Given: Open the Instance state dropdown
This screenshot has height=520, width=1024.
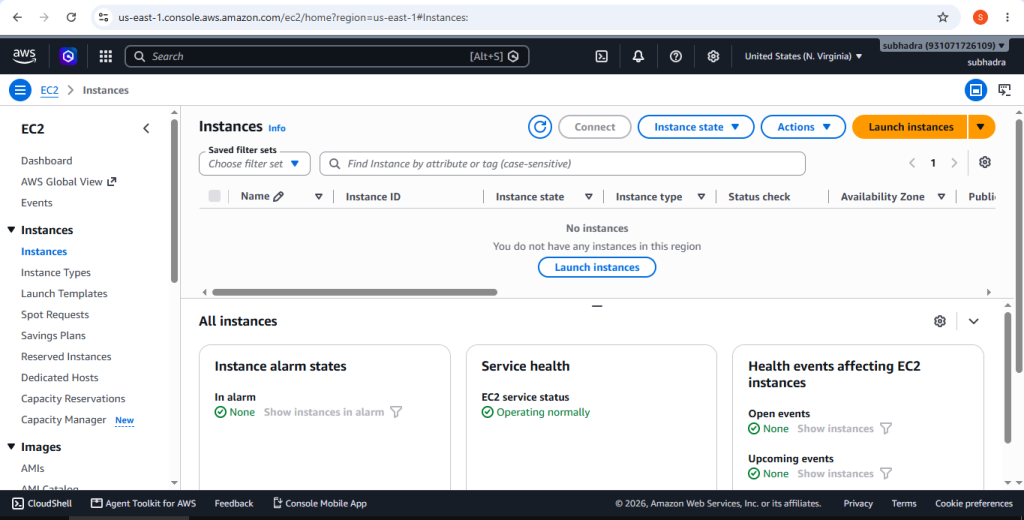Looking at the screenshot, I should pos(696,127).
